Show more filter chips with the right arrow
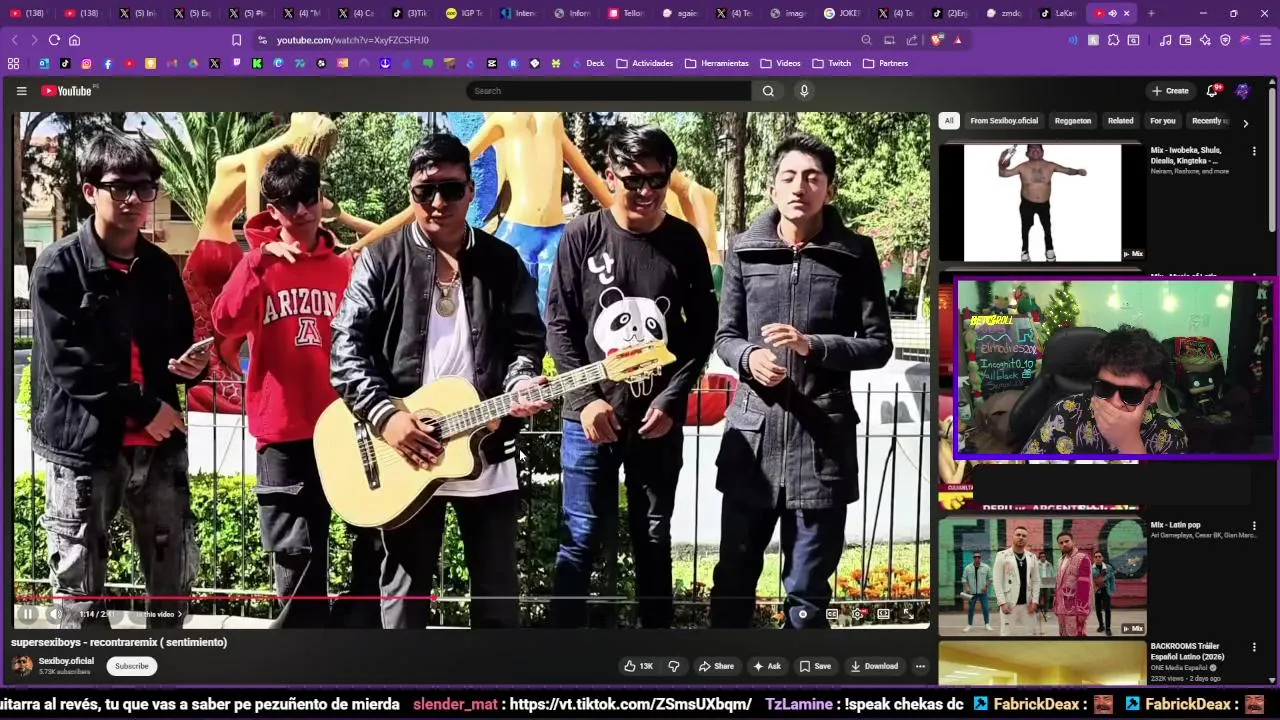The height and width of the screenshot is (720, 1280). (x=1245, y=123)
